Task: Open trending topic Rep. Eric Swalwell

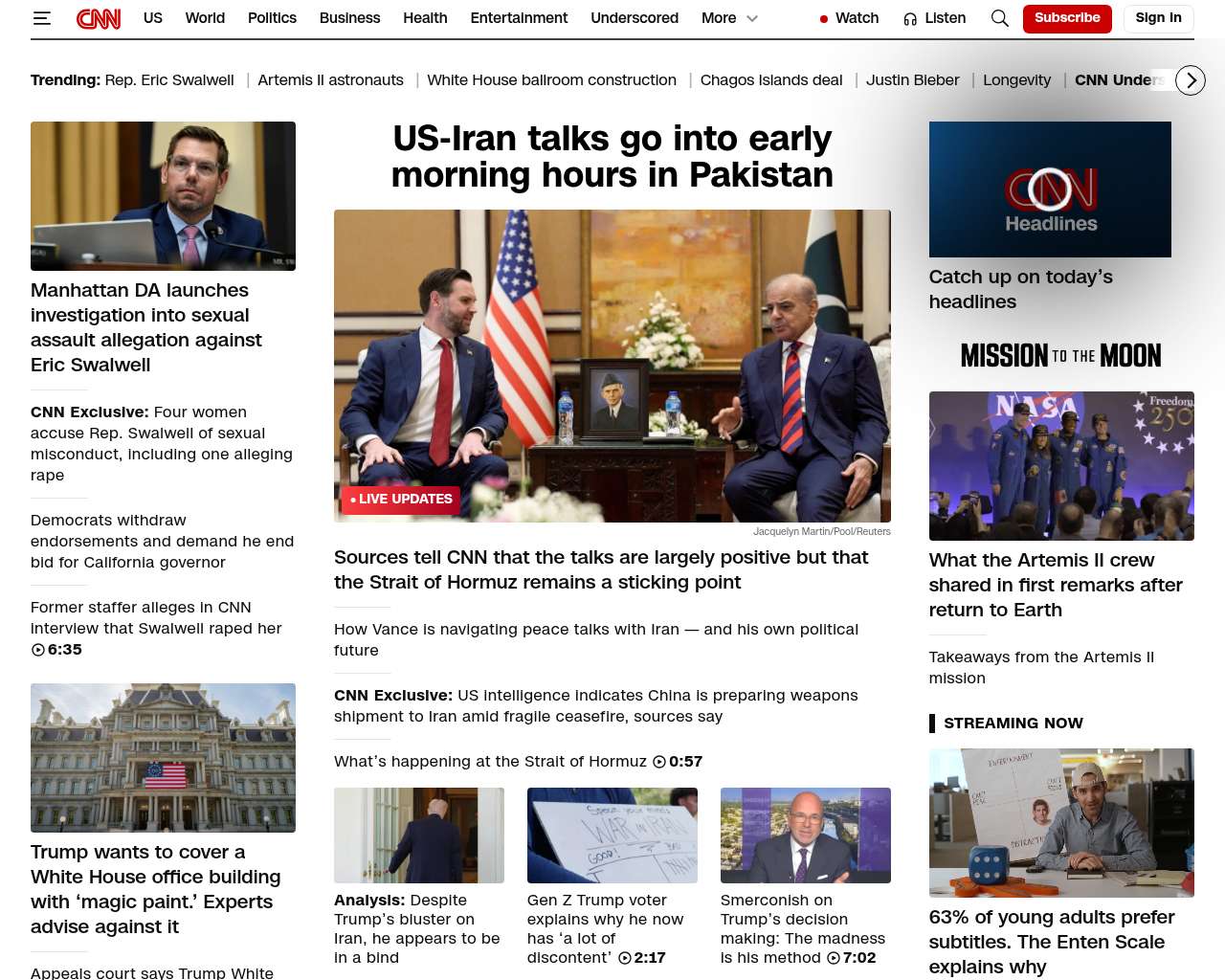Action: [169, 80]
